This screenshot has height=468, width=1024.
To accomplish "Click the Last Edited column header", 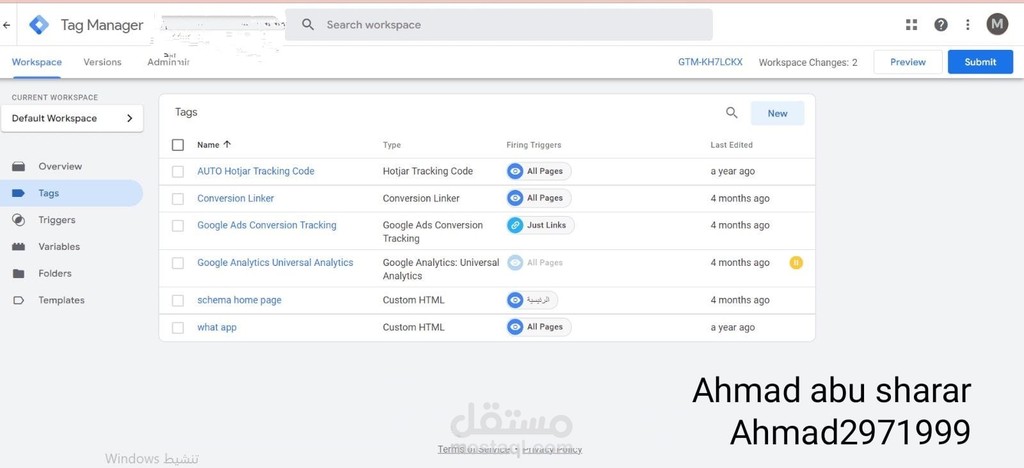I will click(x=731, y=145).
